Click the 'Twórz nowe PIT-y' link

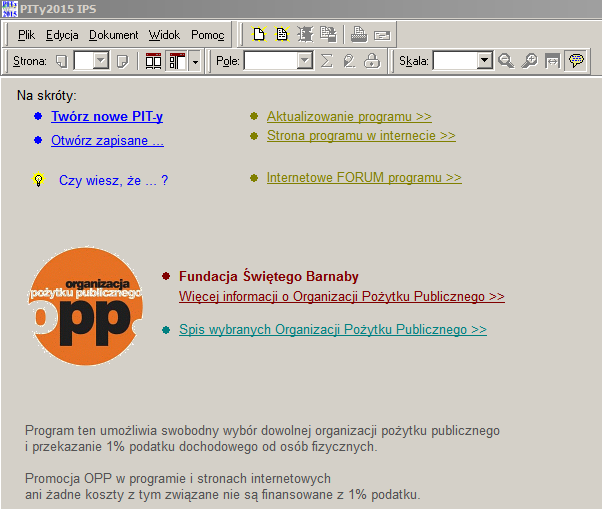[107, 117]
